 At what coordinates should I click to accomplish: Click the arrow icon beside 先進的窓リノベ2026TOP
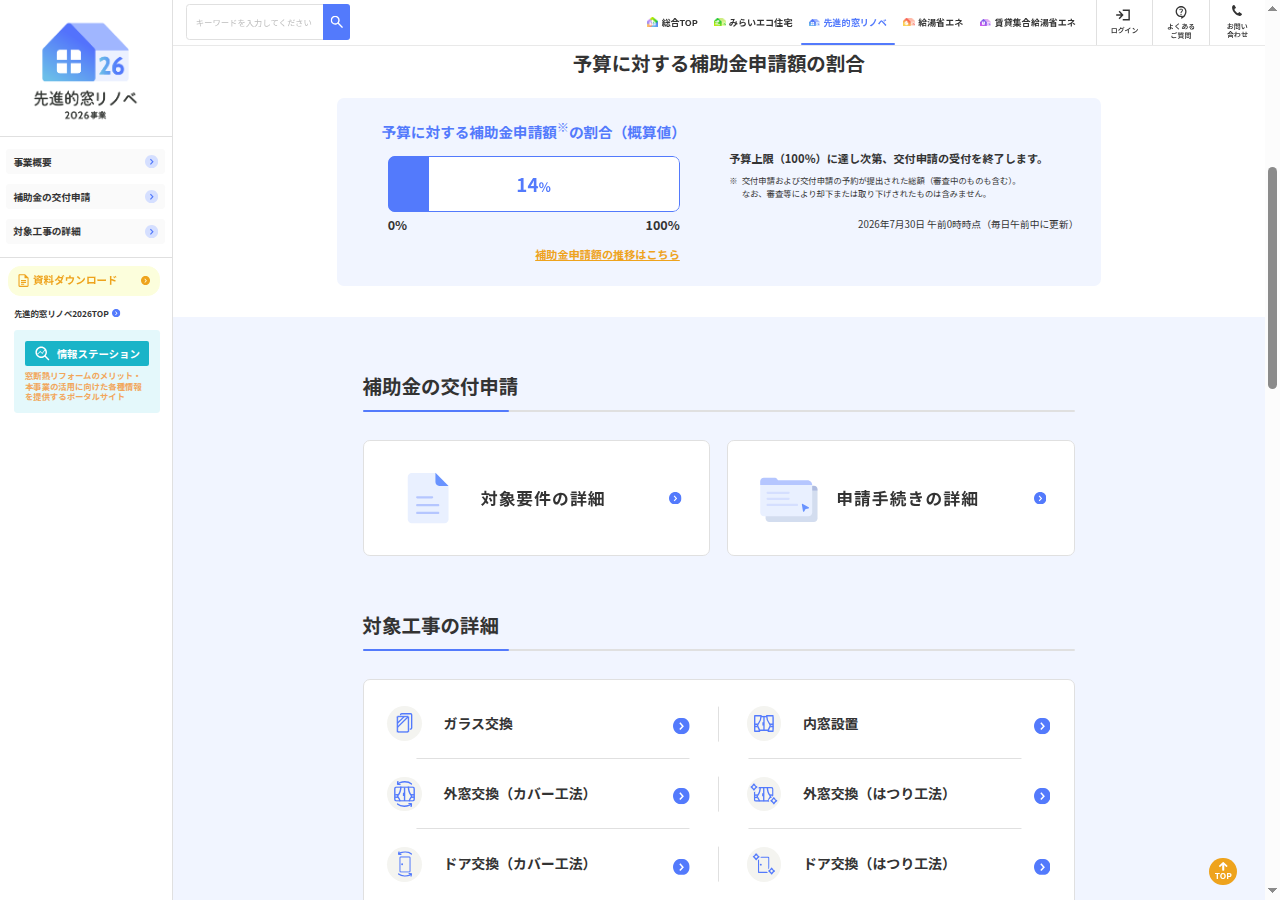116,313
